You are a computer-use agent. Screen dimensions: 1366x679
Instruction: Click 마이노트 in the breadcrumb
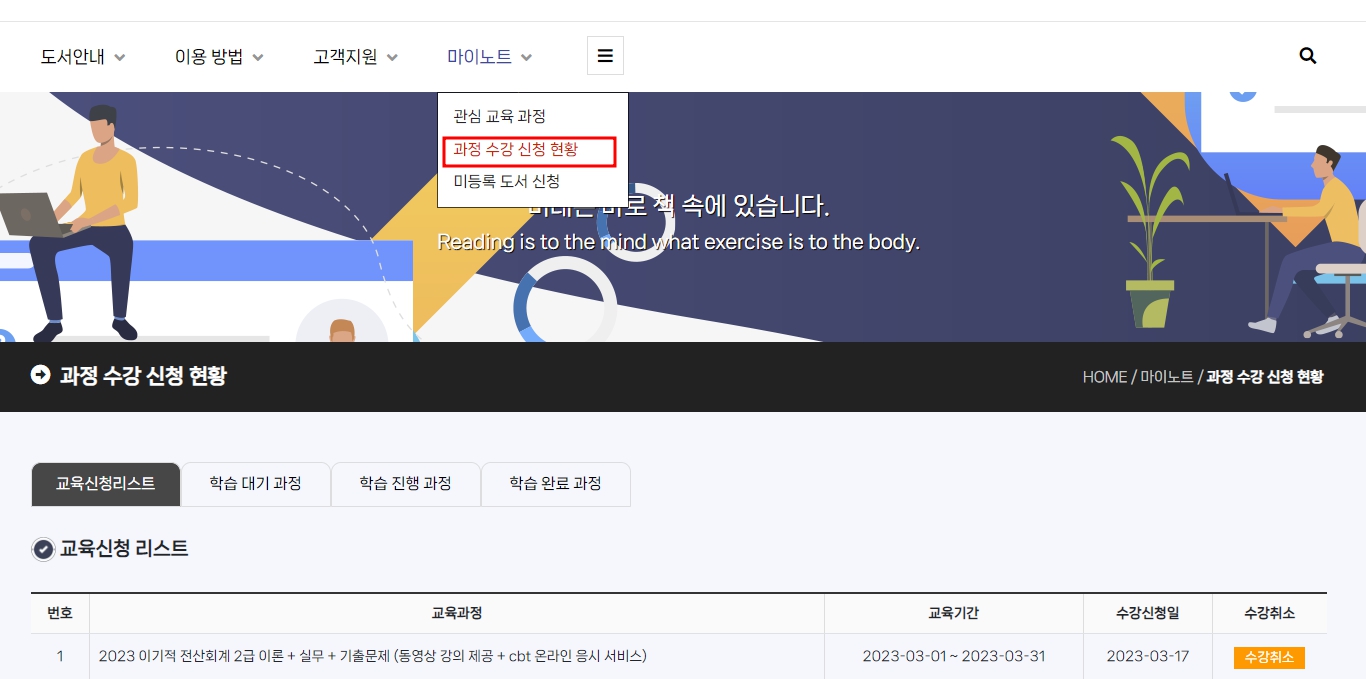click(x=1166, y=377)
